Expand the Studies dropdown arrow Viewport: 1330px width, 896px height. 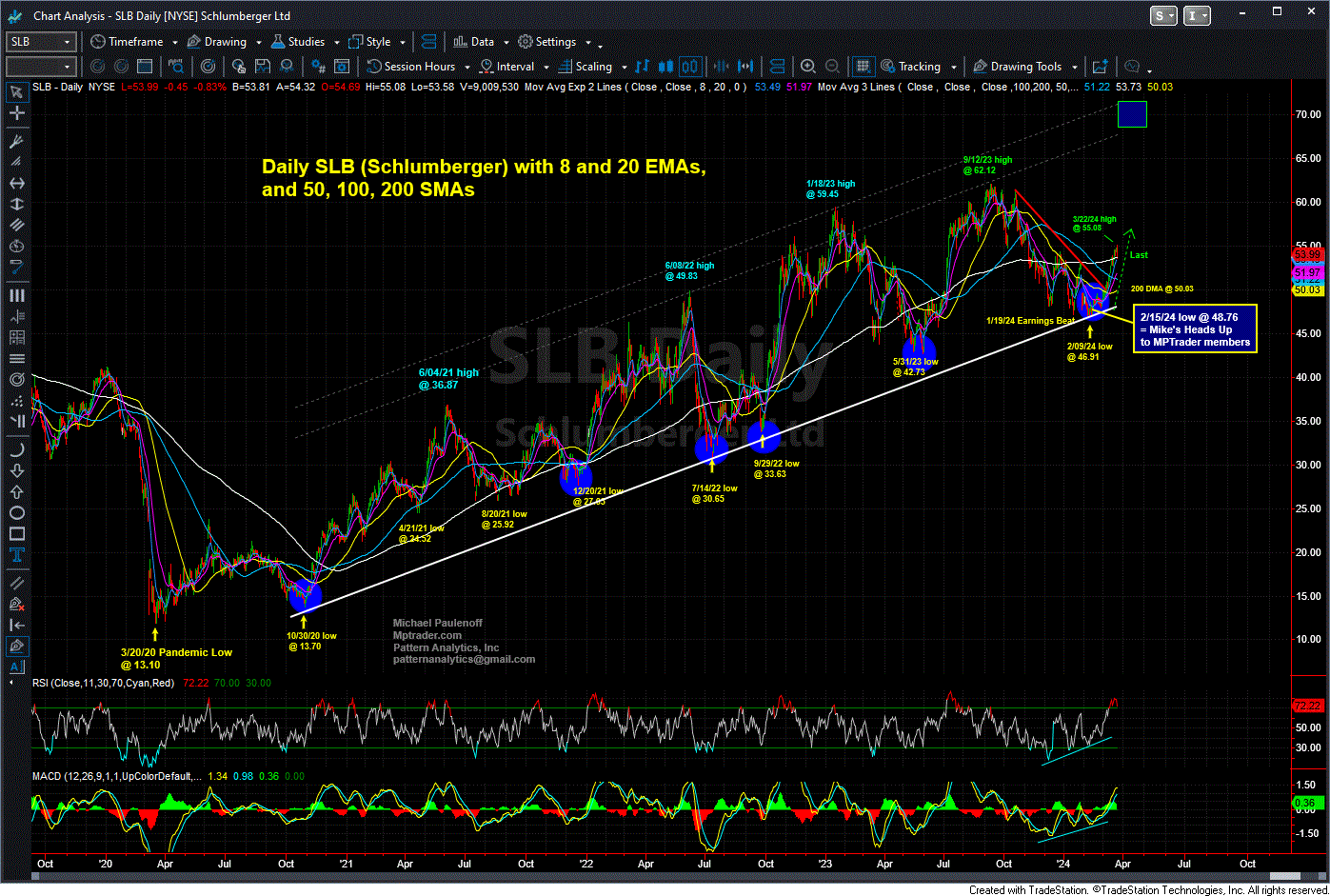336,43
